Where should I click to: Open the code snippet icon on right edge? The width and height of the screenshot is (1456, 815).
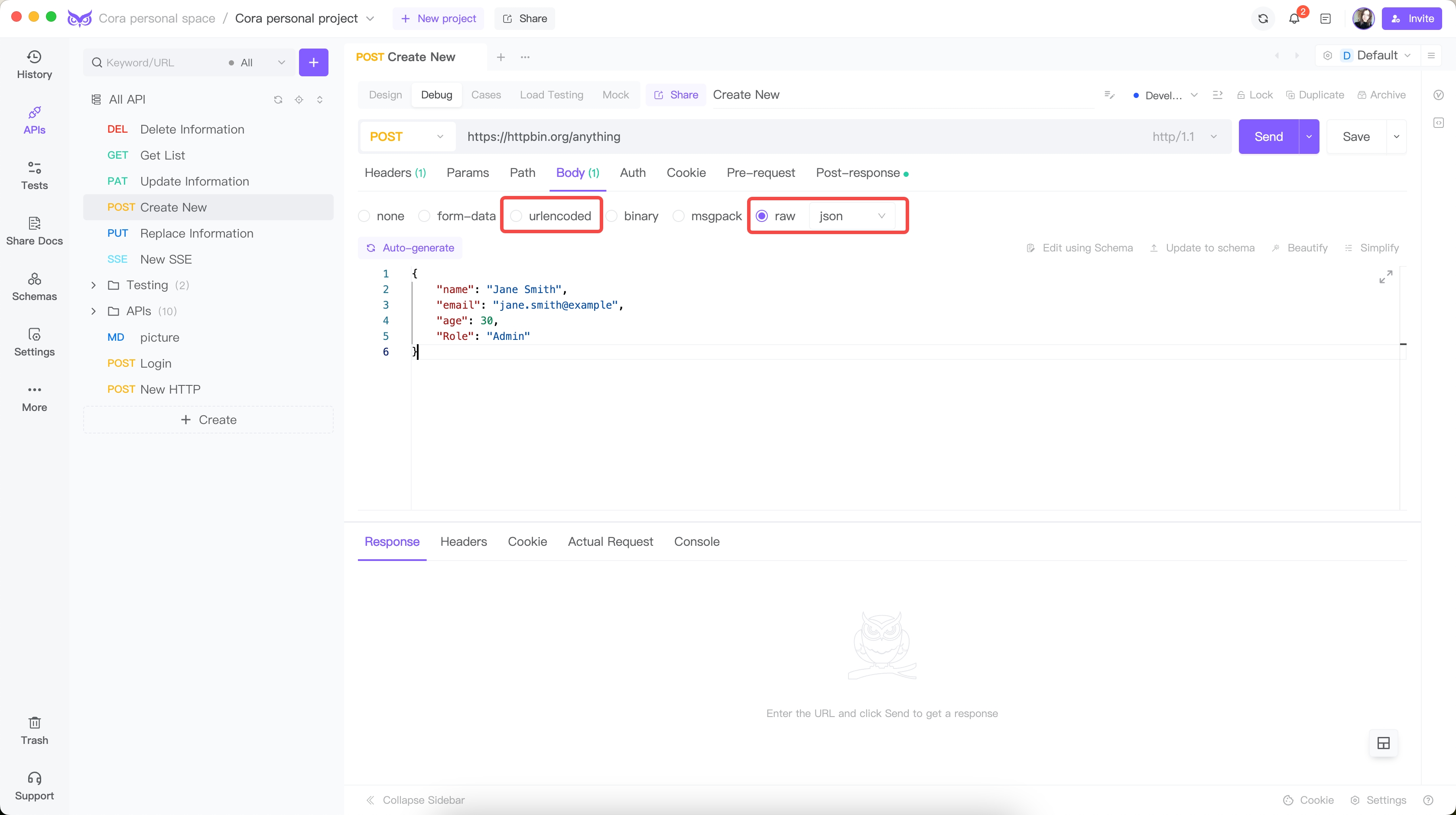[1438, 123]
